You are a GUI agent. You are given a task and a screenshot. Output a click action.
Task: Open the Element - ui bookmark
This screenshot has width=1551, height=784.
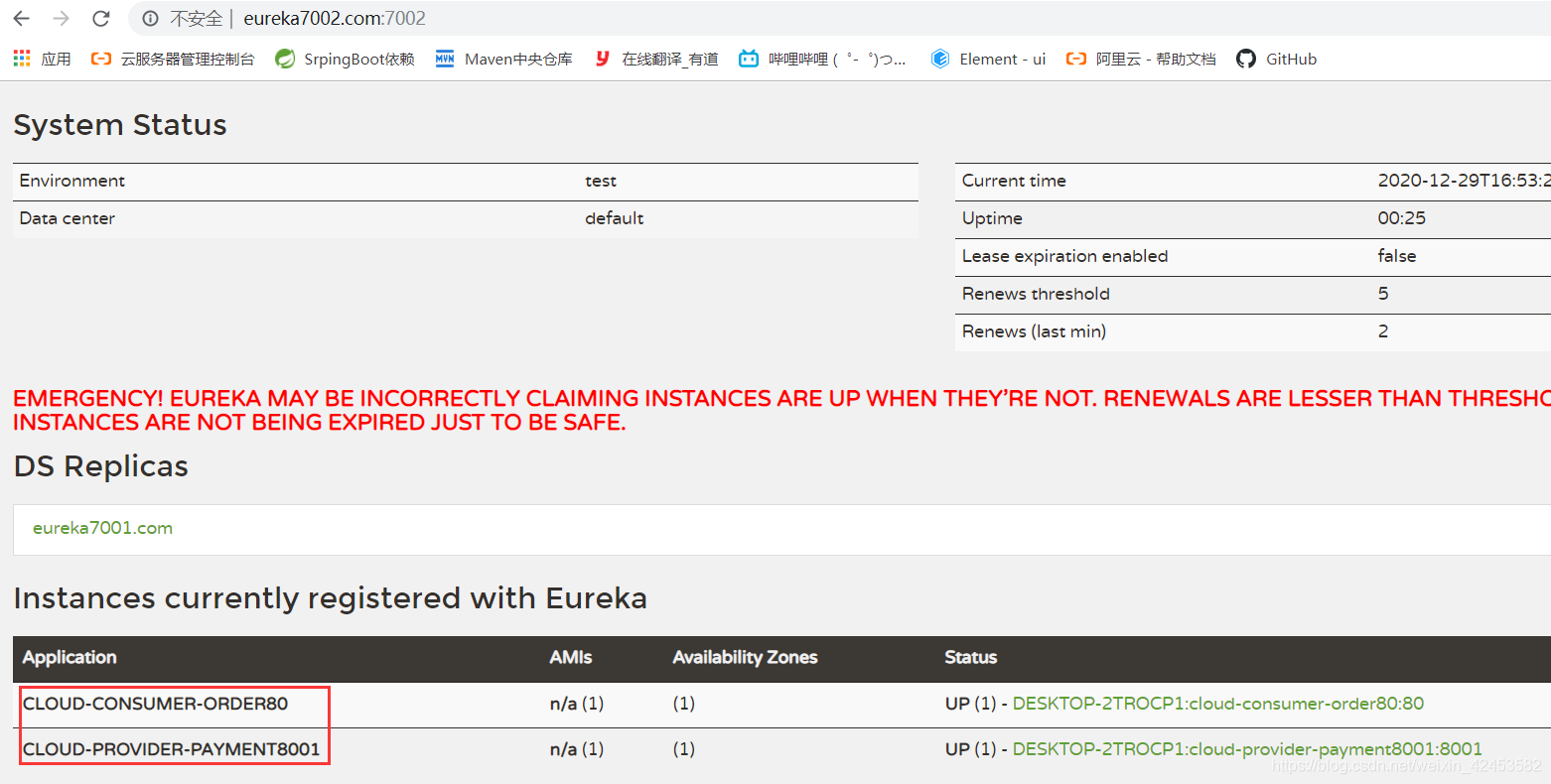(988, 59)
